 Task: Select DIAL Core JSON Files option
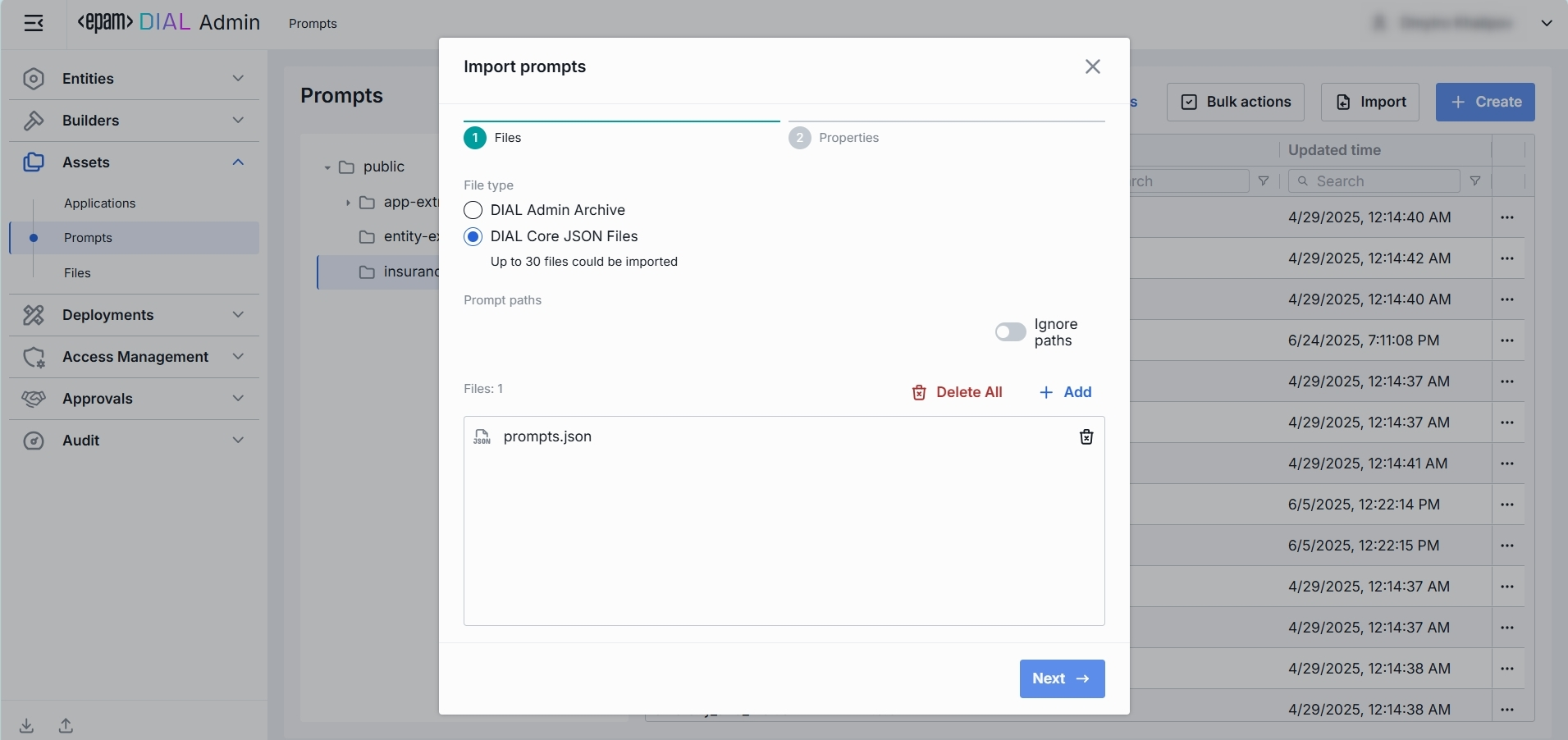[473, 237]
